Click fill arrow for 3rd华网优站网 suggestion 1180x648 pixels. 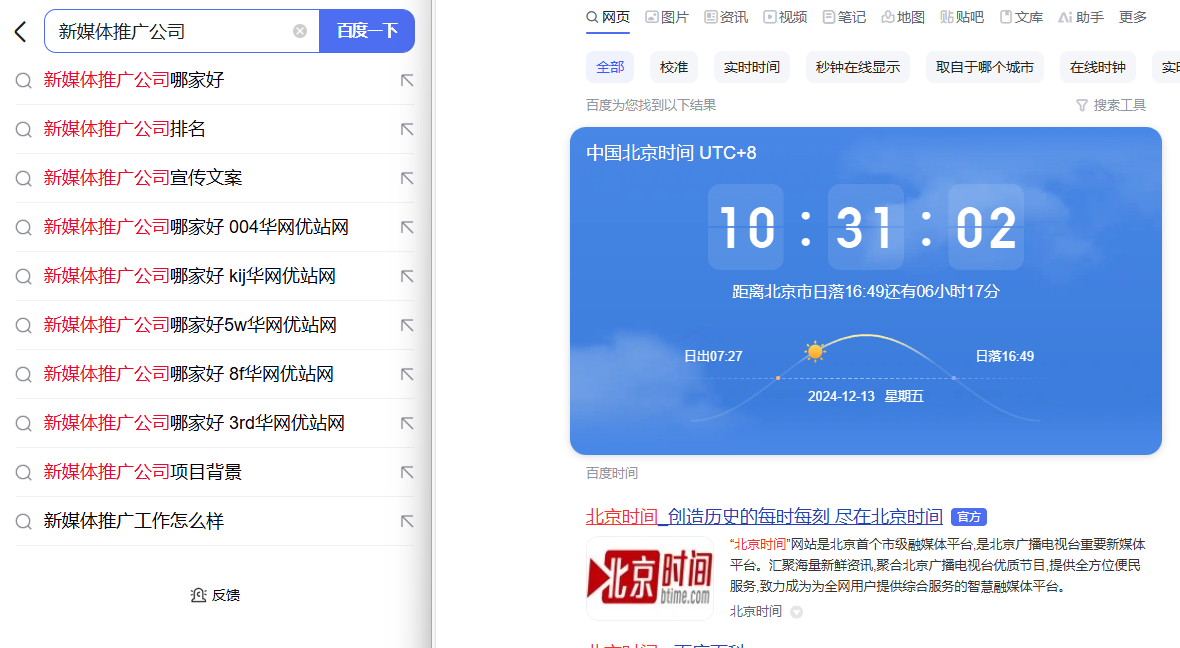(407, 422)
